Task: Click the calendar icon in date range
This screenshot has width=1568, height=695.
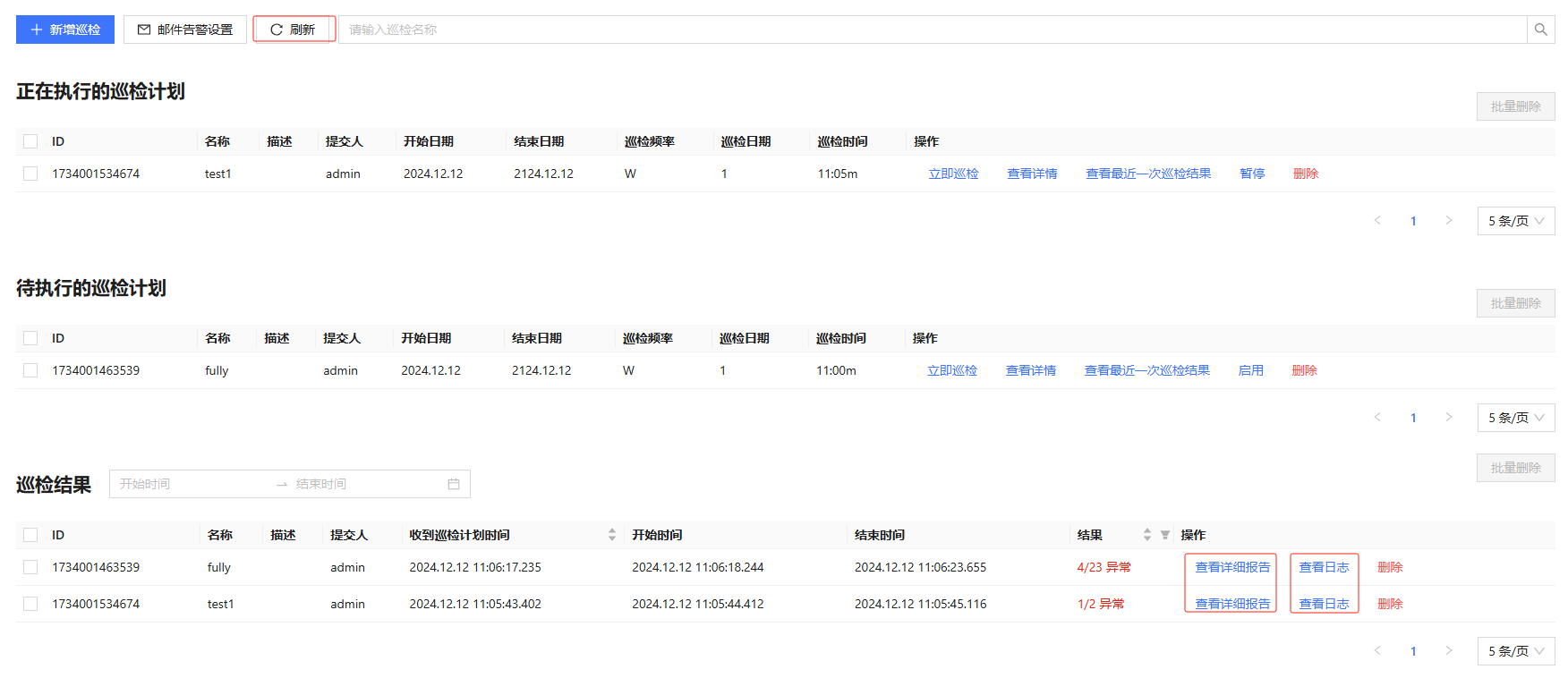Action: pos(454,484)
